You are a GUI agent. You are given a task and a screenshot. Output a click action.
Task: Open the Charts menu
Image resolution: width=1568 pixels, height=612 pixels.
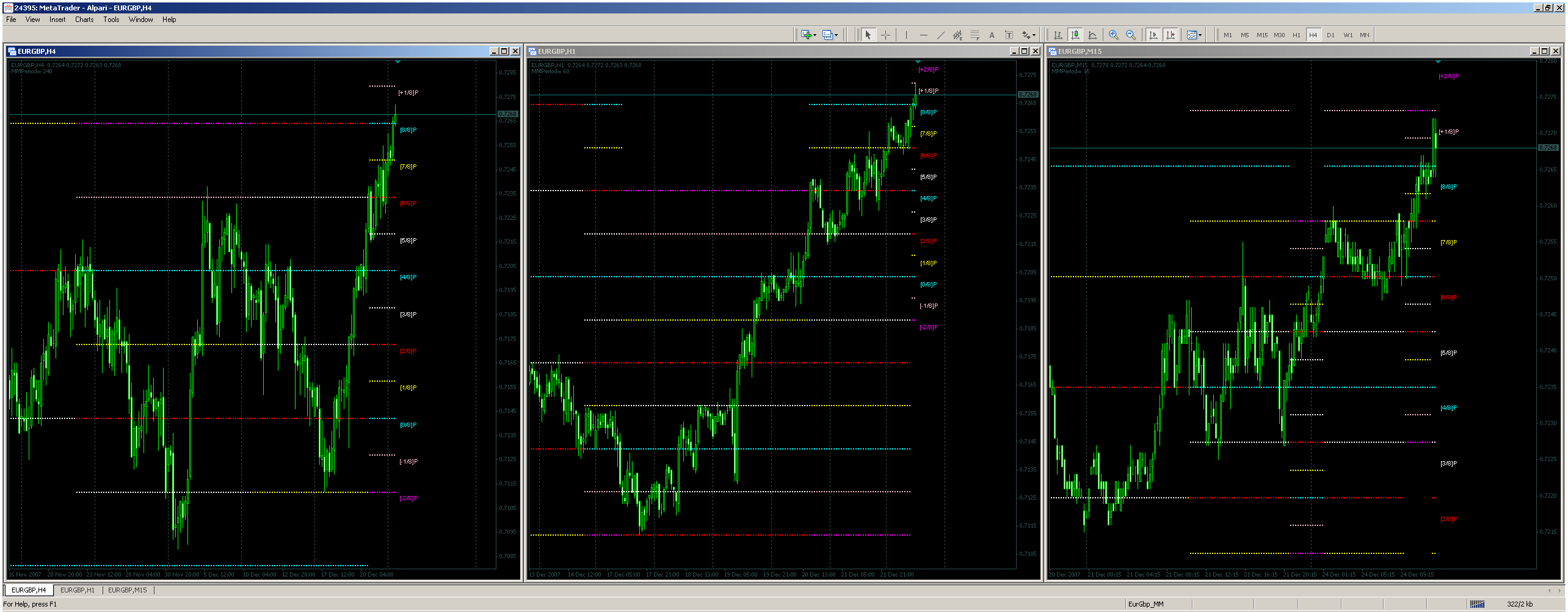(x=84, y=20)
